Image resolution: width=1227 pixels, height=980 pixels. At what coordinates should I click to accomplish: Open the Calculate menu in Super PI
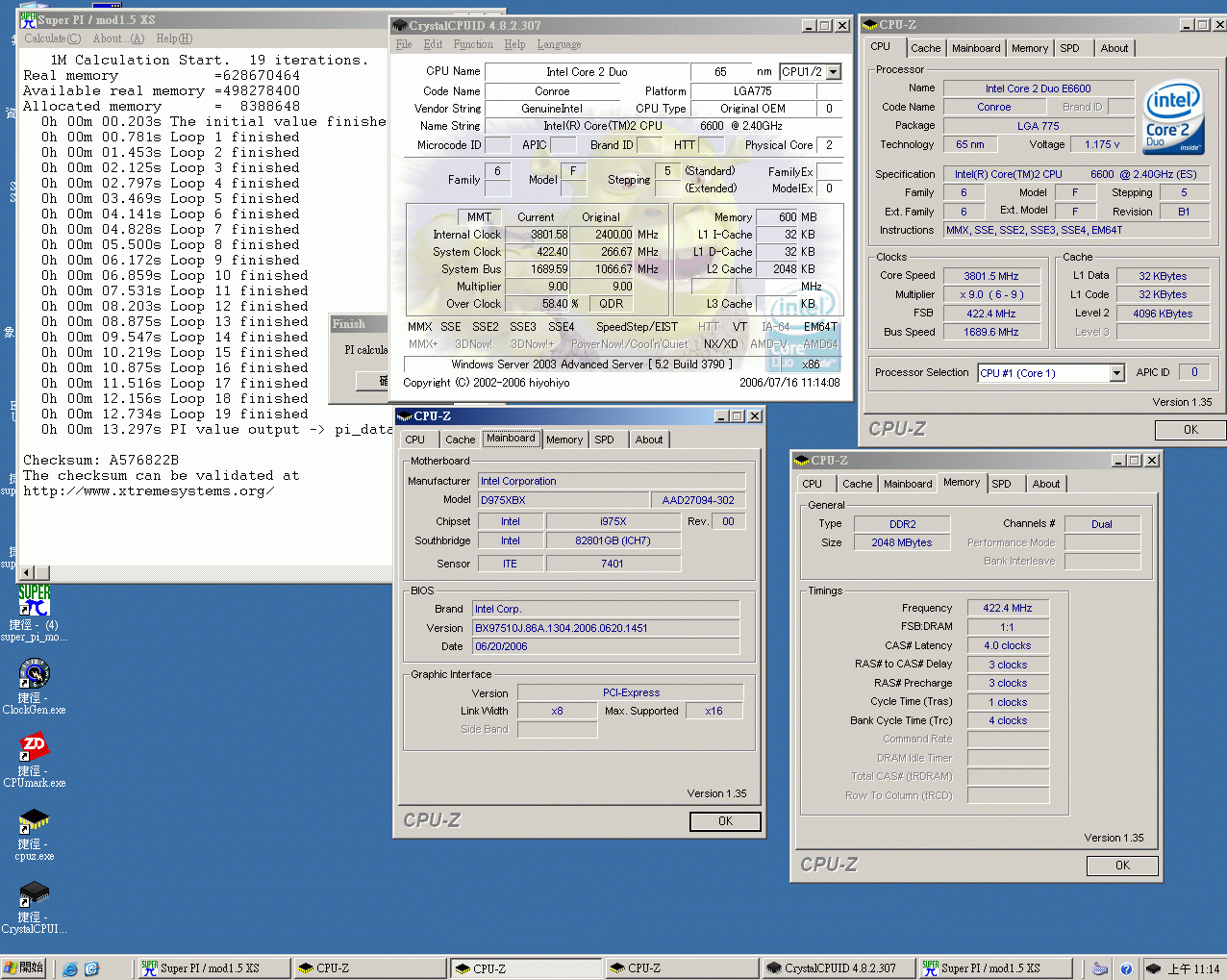point(52,38)
